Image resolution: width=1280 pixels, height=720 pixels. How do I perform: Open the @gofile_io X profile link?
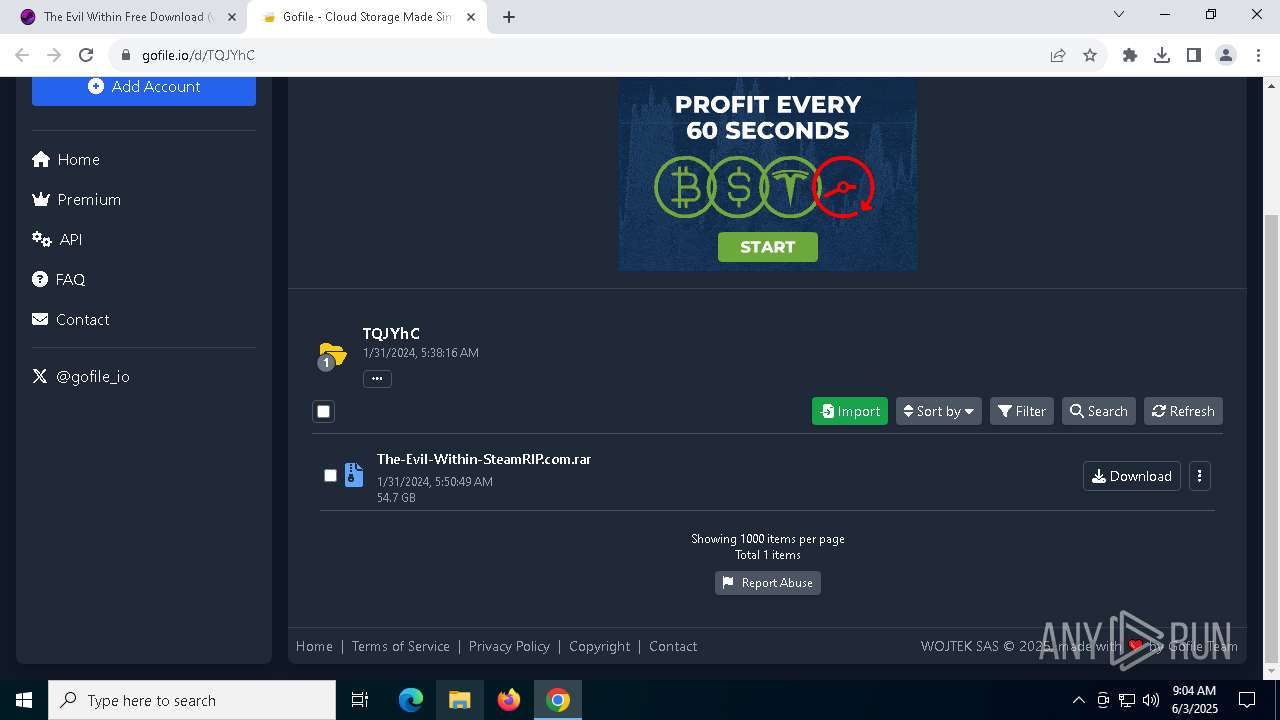(81, 377)
